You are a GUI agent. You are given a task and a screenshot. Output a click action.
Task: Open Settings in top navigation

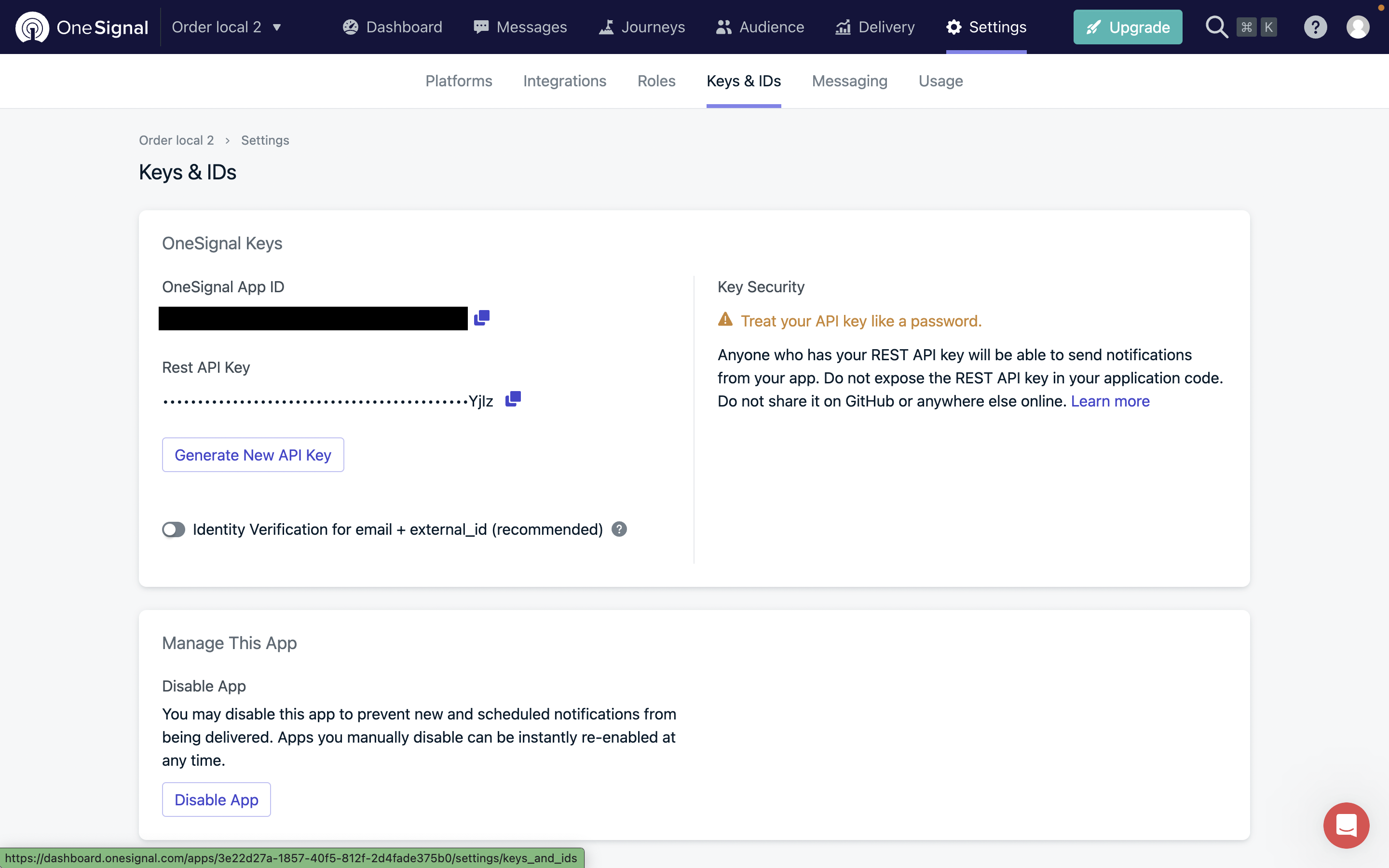point(986,27)
